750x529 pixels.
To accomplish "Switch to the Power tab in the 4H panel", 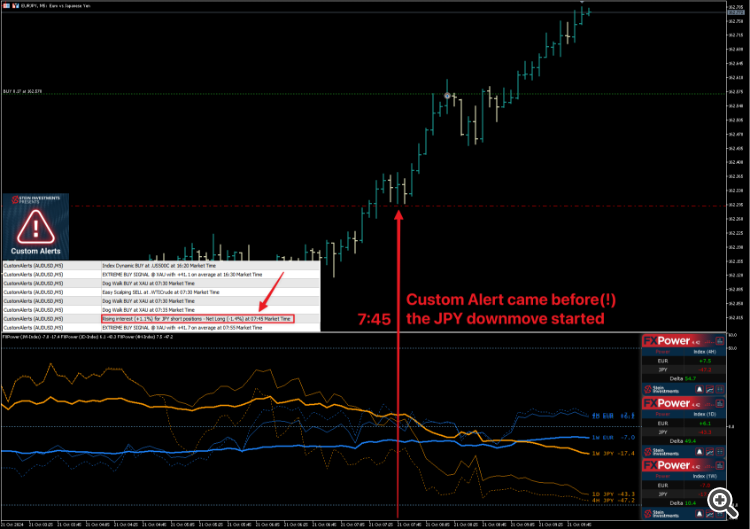I will tap(662, 352).
